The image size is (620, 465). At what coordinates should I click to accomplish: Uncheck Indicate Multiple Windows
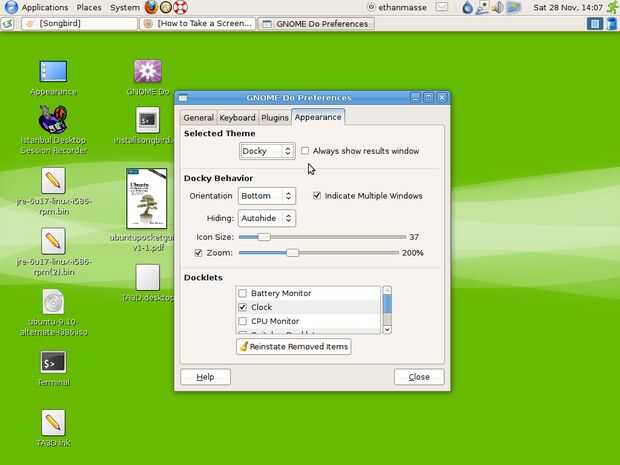[x=317, y=196]
